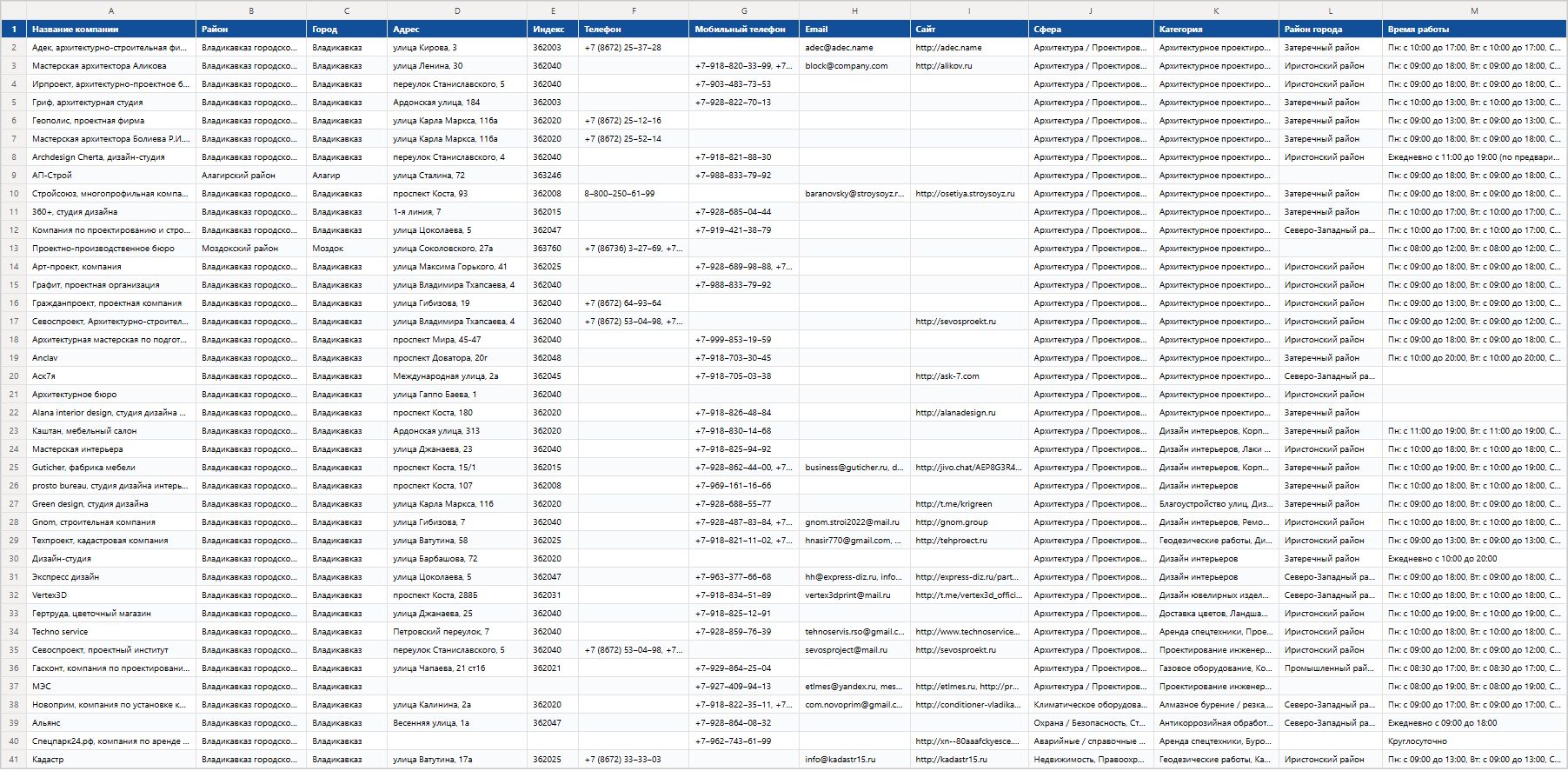Screen dimensions: 1568x784
Task: Select the address 'Петровский переулок, 7'
Action: click(x=457, y=632)
